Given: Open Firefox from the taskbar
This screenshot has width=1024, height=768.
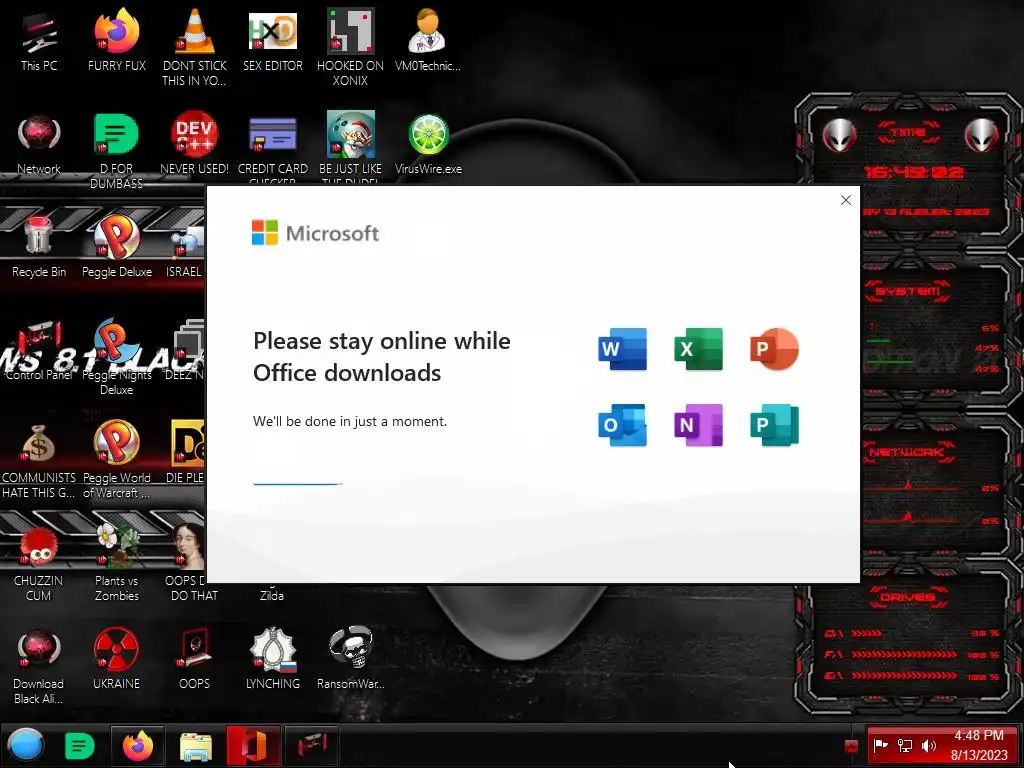Looking at the screenshot, I should click(x=138, y=746).
